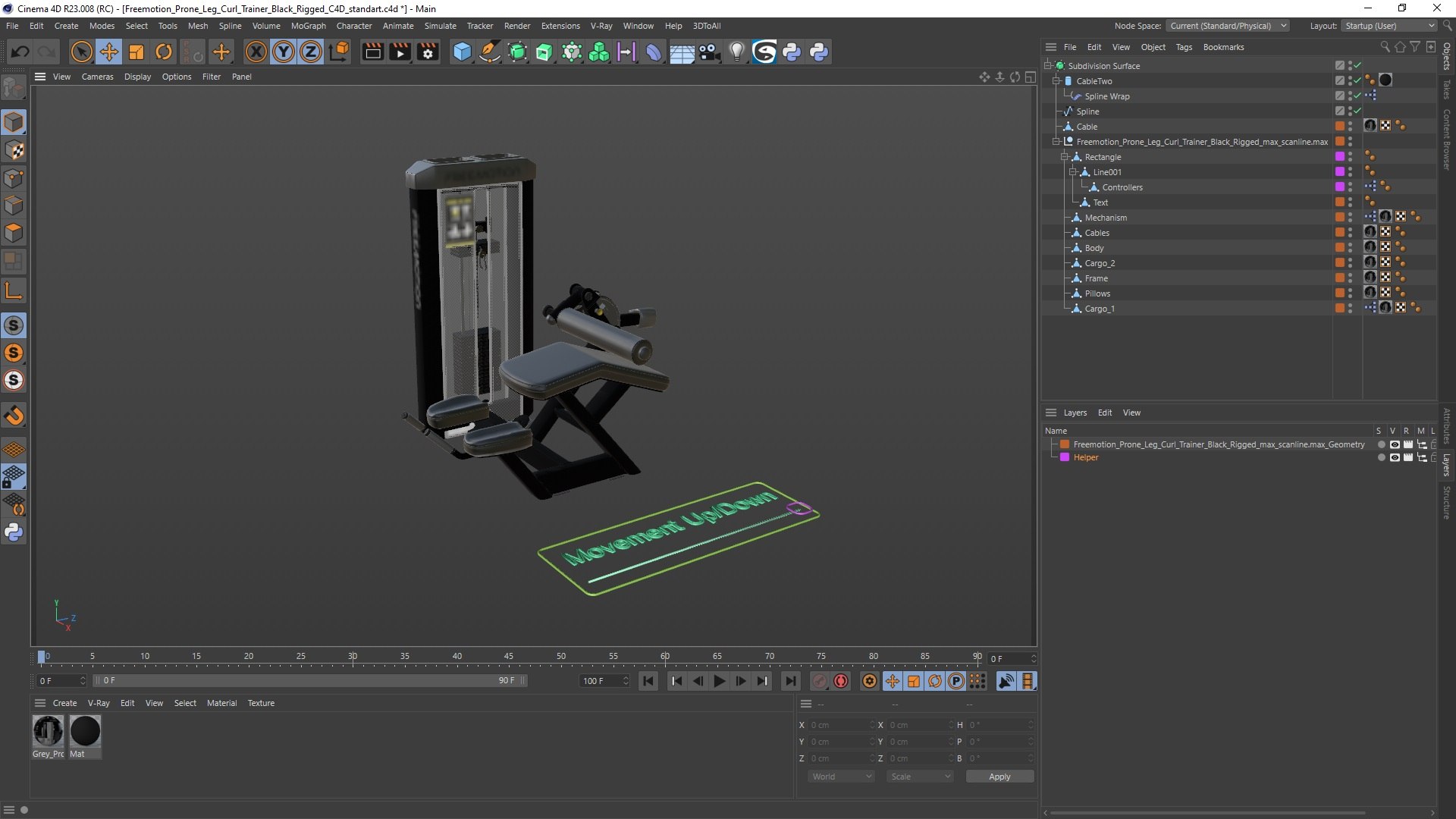Screen dimensions: 1456x819
Task: Select the Mat material thumbnail
Action: [85, 731]
